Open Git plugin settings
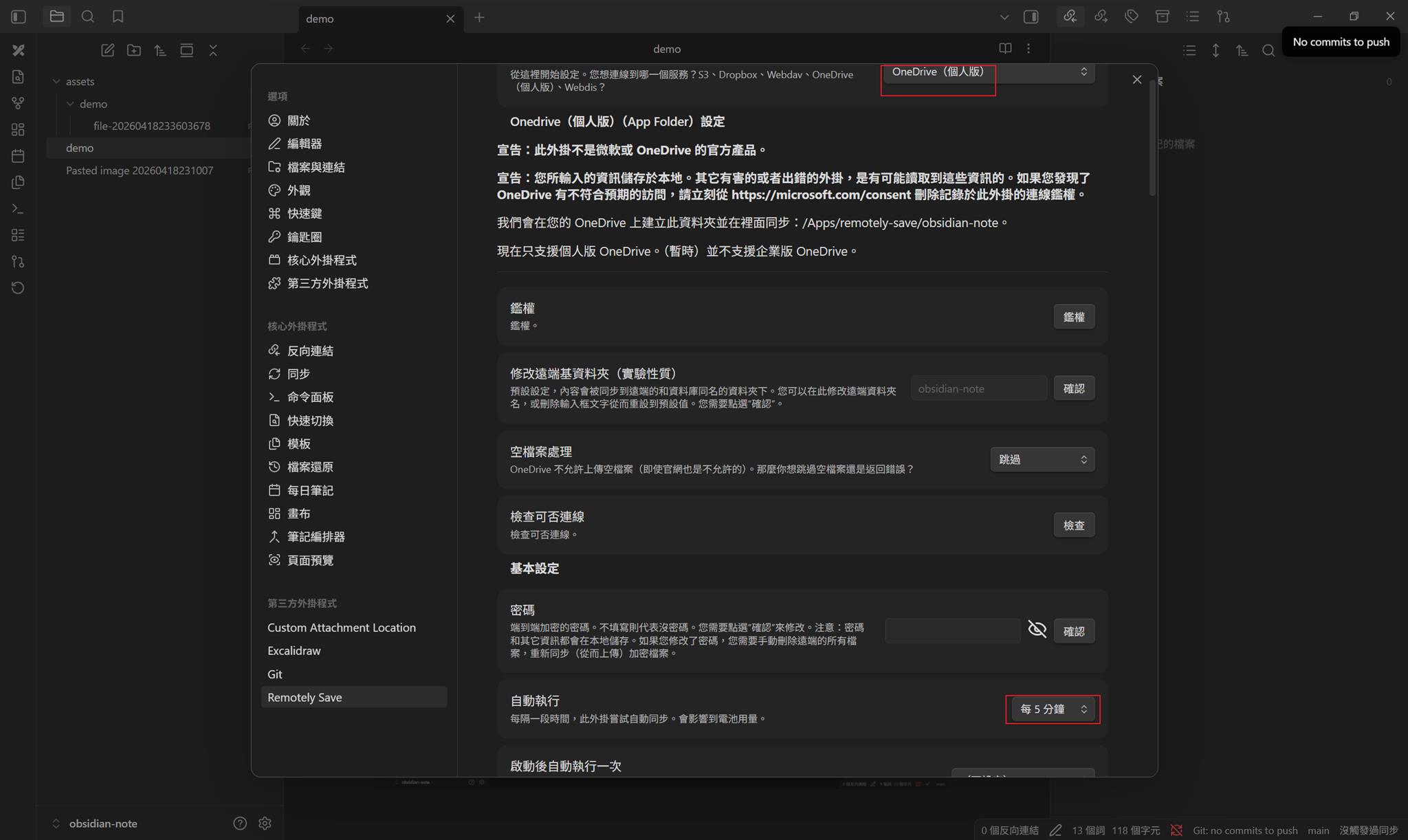The width and height of the screenshot is (1408, 840). [275, 674]
